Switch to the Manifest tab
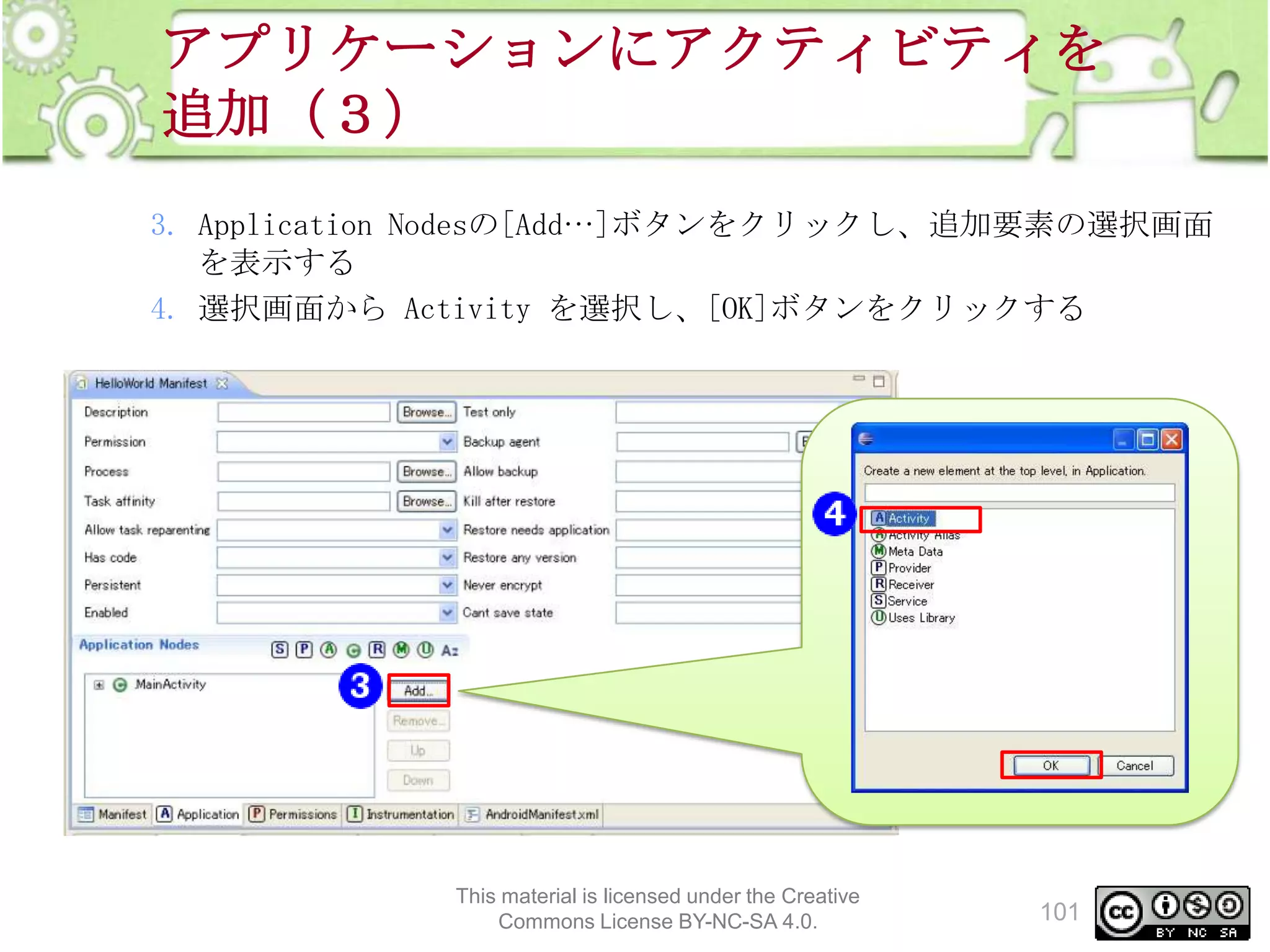1270x952 pixels. pyautogui.click(x=113, y=814)
